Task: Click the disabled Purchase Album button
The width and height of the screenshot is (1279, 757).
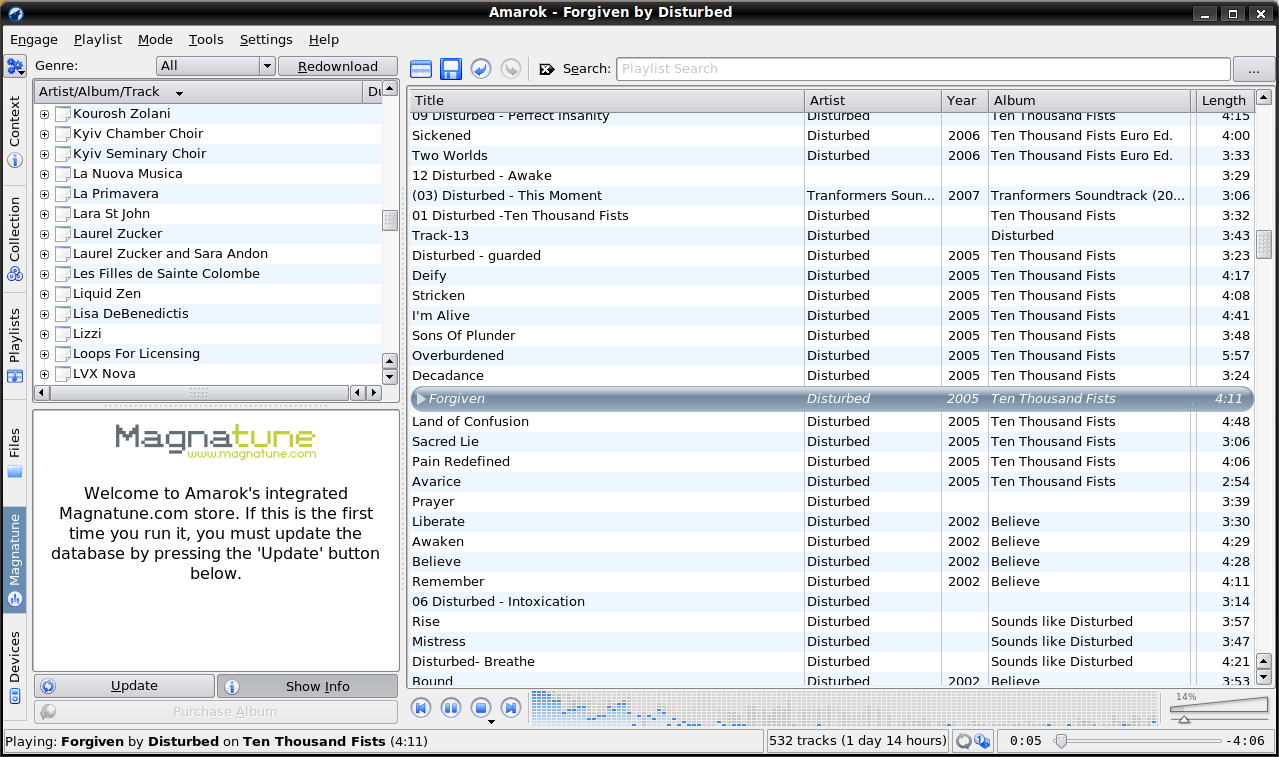Action: pyautogui.click(x=216, y=712)
